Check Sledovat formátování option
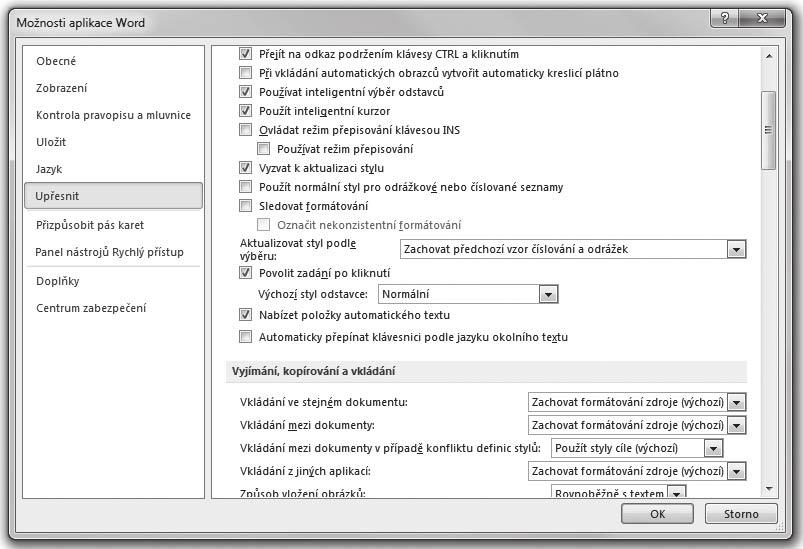803x549 pixels. (x=246, y=205)
